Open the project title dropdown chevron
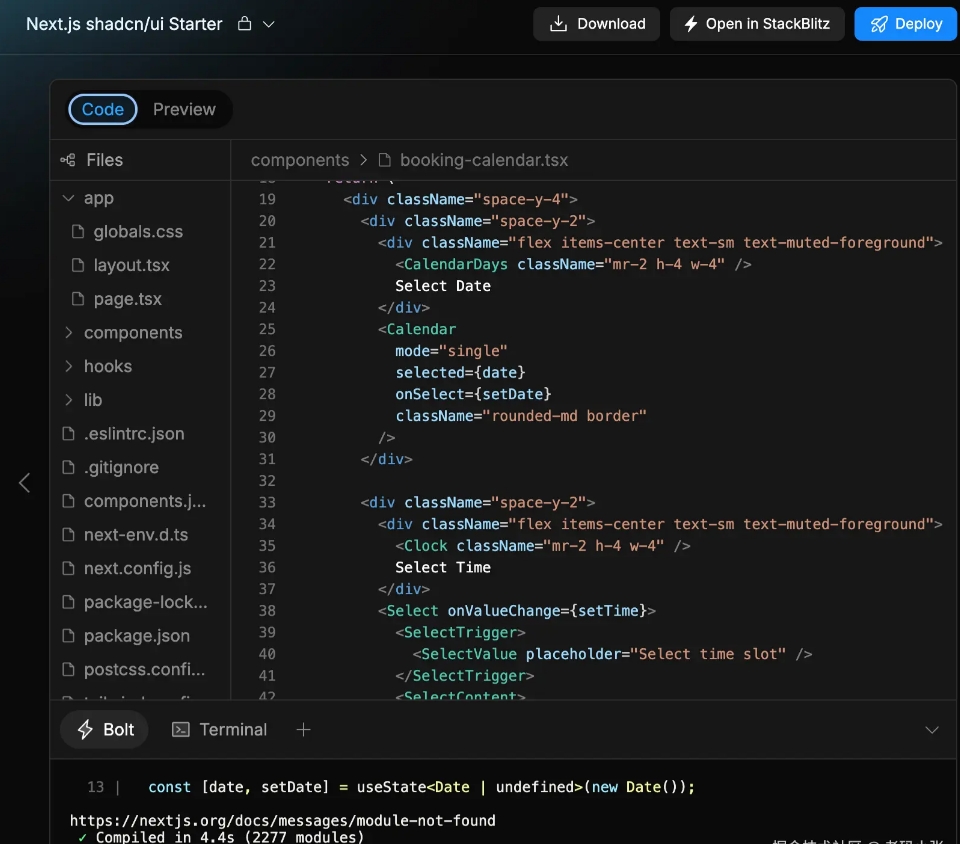The image size is (960, 844). [268, 24]
